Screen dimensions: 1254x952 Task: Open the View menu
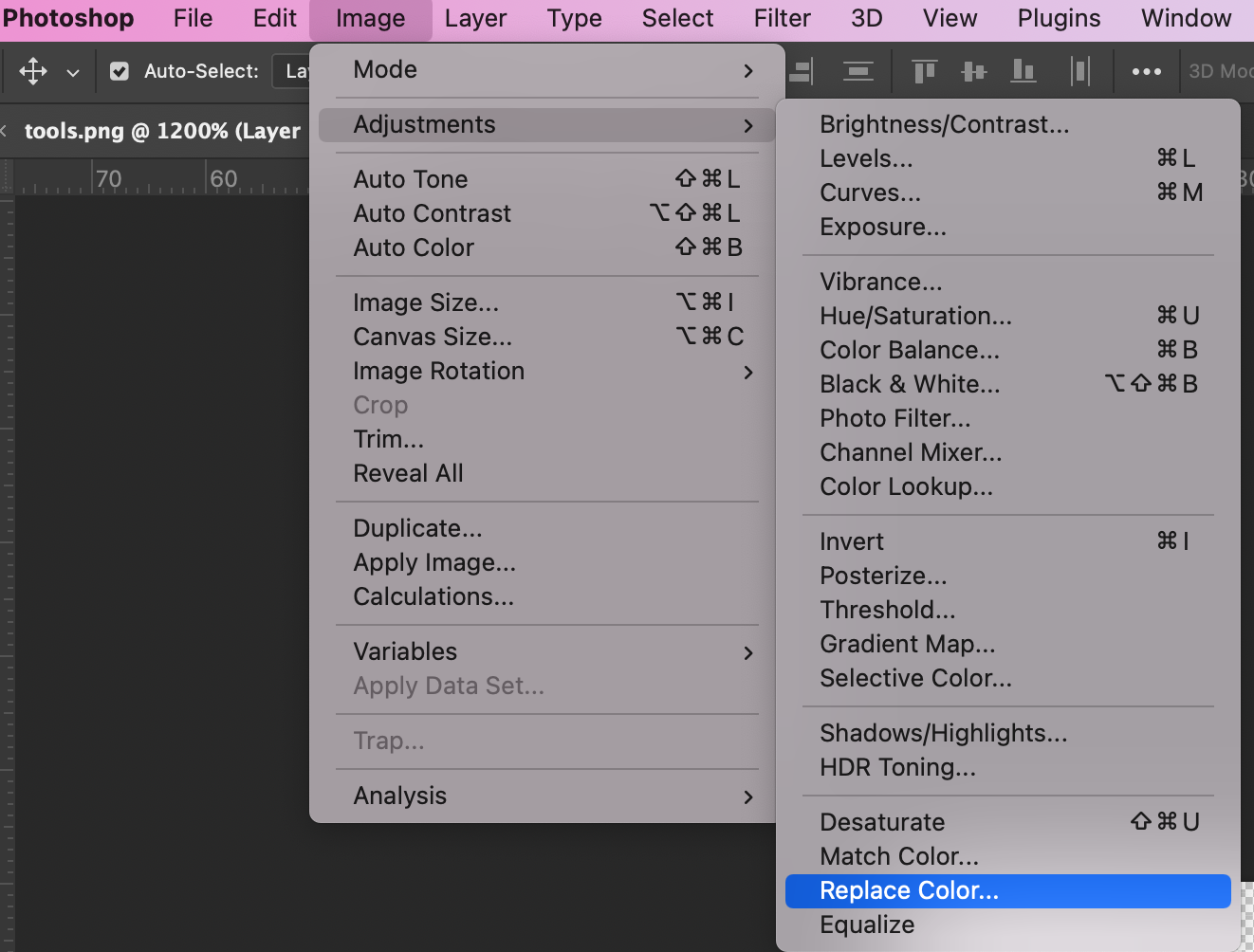point(950,18)
